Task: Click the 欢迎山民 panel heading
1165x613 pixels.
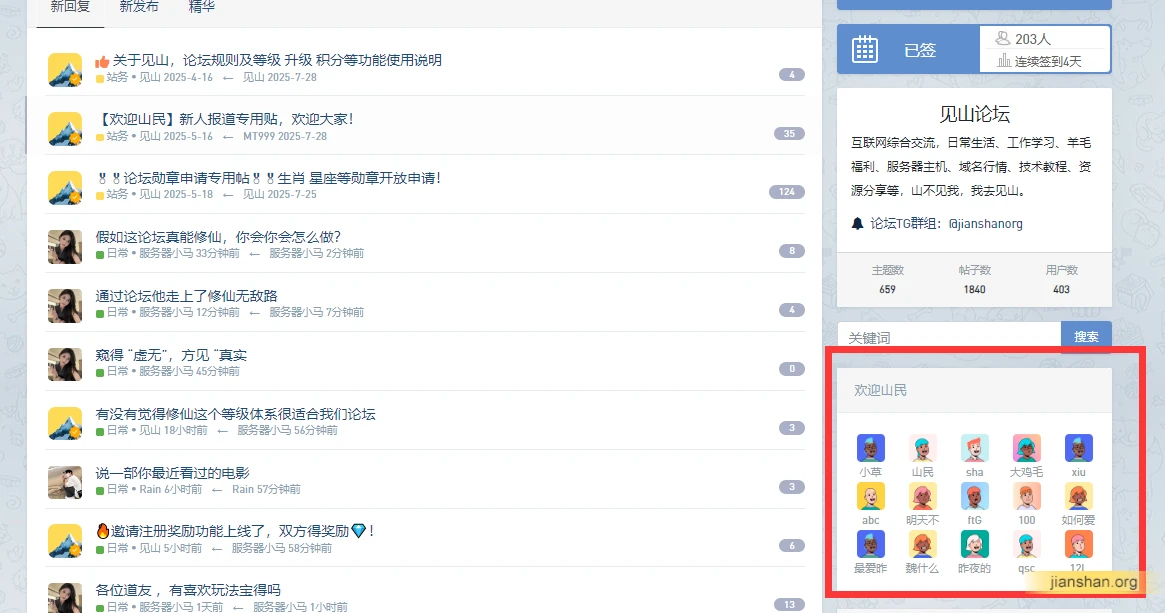Action: [880, 390]
